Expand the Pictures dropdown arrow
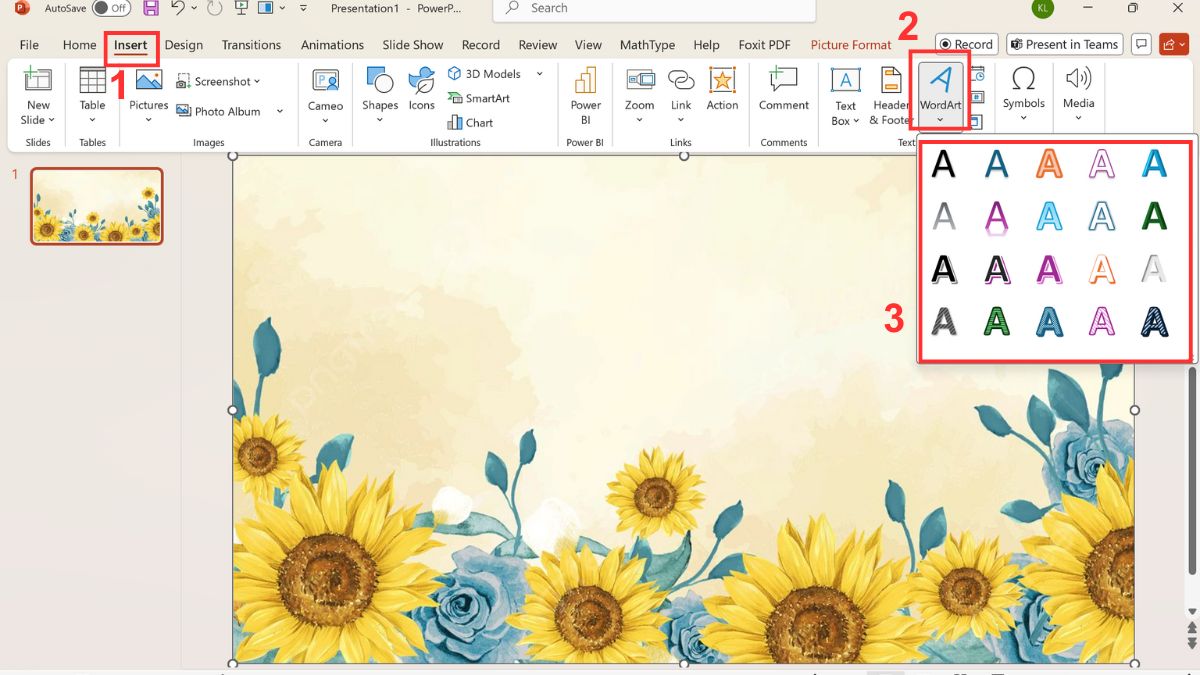 (x=148, y=120)
